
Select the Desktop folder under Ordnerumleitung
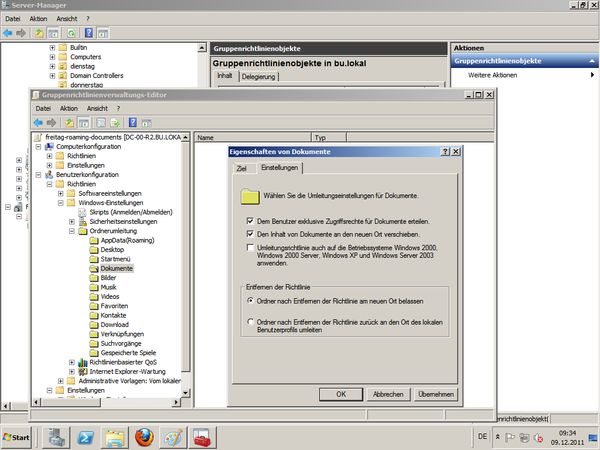point(112,249)
